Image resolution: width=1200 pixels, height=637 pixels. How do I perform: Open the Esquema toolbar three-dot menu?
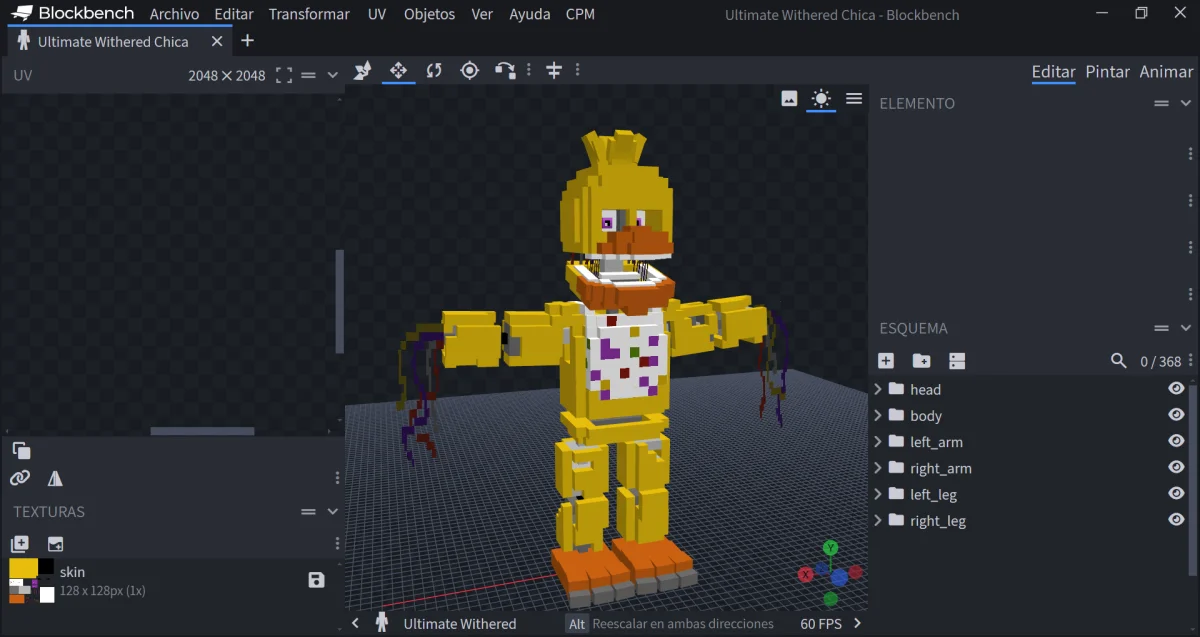click(1189, 361)
